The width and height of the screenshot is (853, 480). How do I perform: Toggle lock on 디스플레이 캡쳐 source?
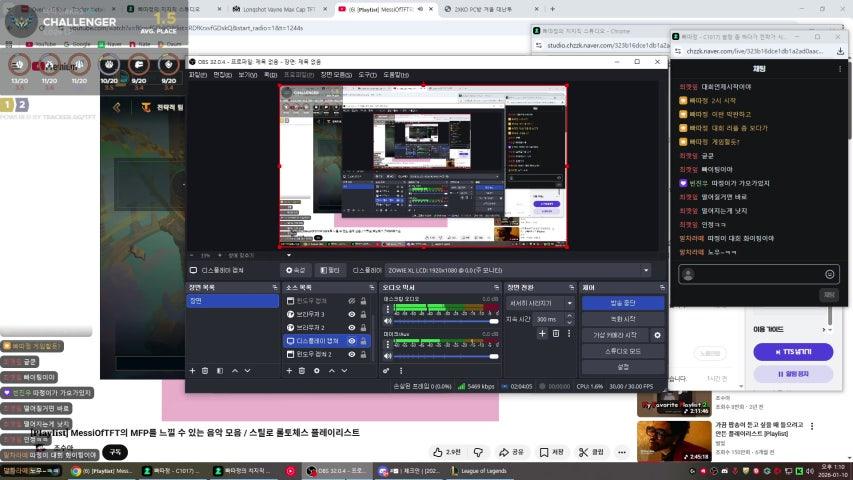click(364, 341)
